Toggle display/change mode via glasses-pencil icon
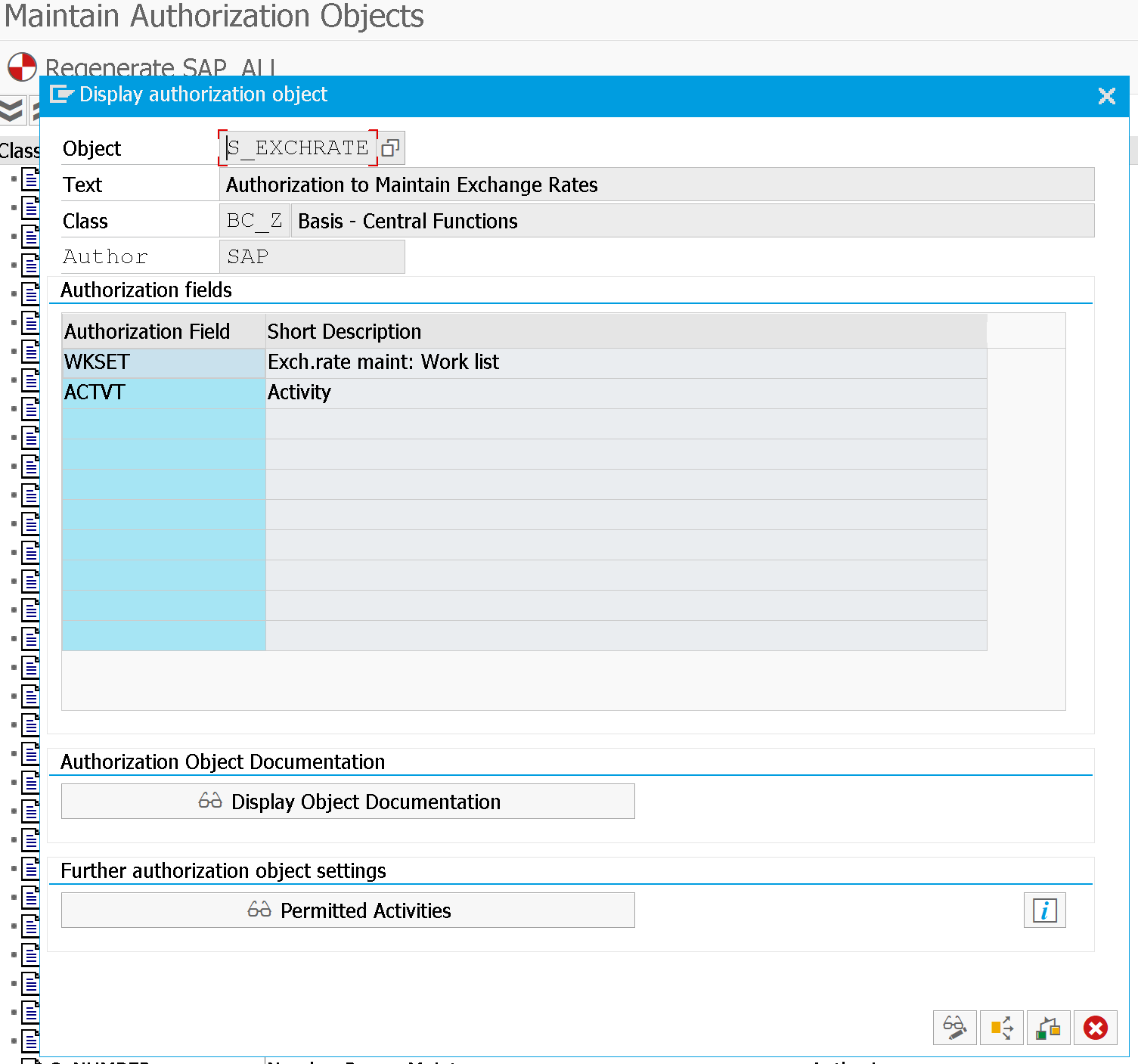This screenshot has width=1138, height=1064. (955, 1028)
